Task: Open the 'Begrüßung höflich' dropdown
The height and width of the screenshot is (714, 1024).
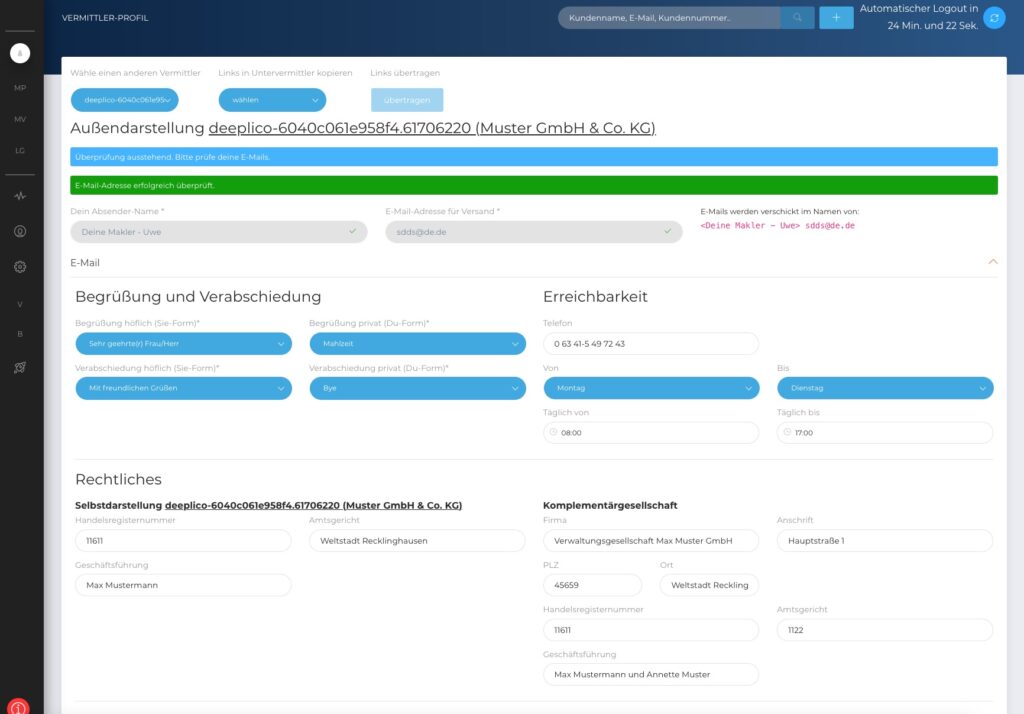Action: point(183,344)
